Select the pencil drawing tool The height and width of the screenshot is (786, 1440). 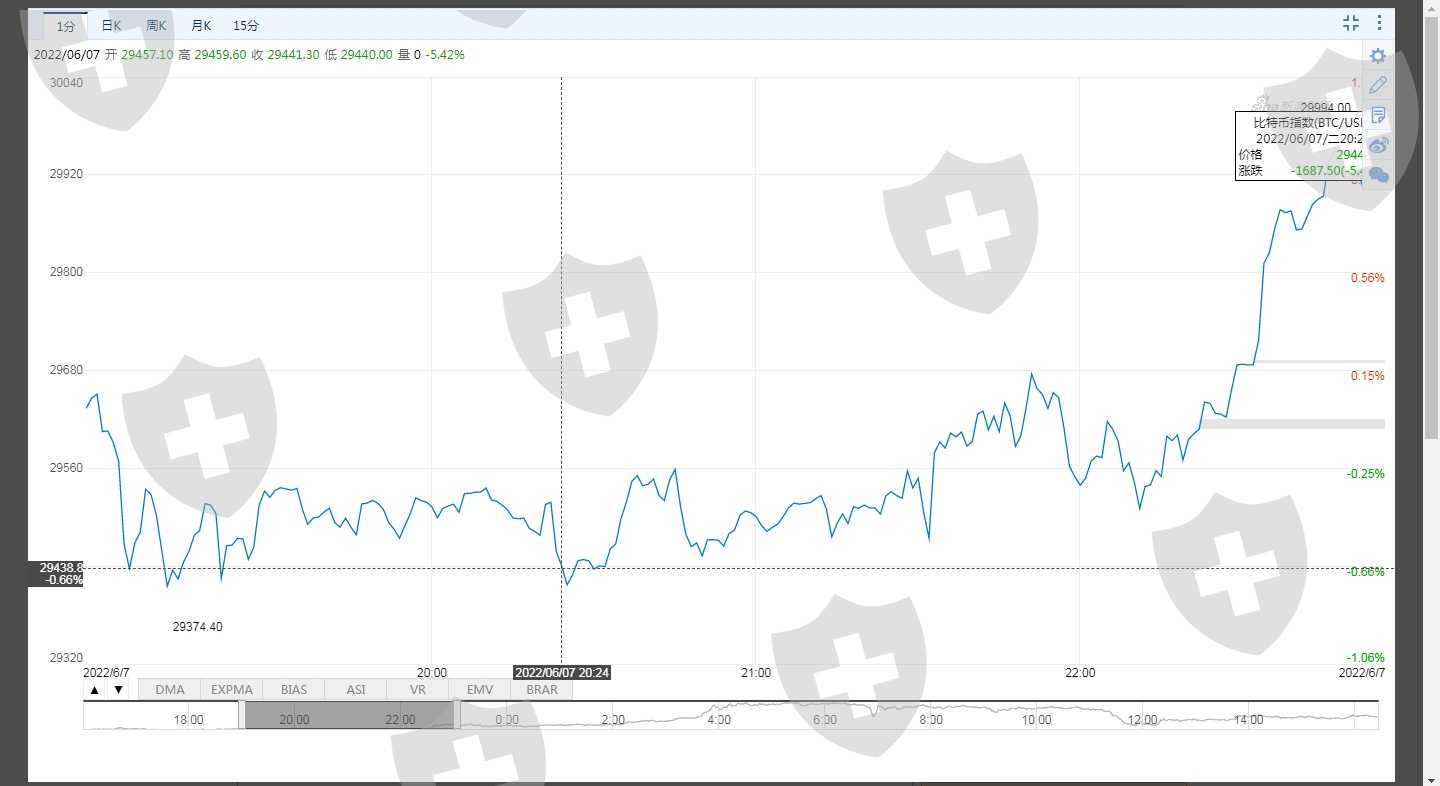pos(1378,85)
